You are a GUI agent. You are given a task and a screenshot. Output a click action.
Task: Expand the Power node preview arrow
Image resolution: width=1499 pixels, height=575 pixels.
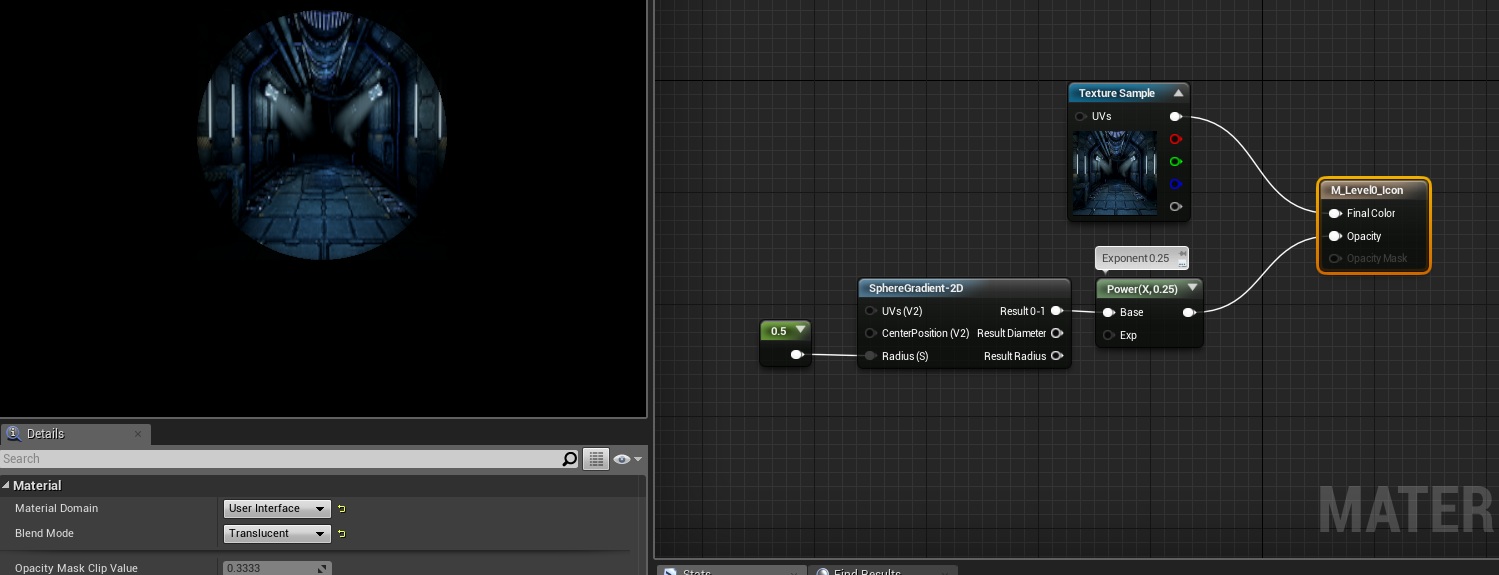(1192, 288)
